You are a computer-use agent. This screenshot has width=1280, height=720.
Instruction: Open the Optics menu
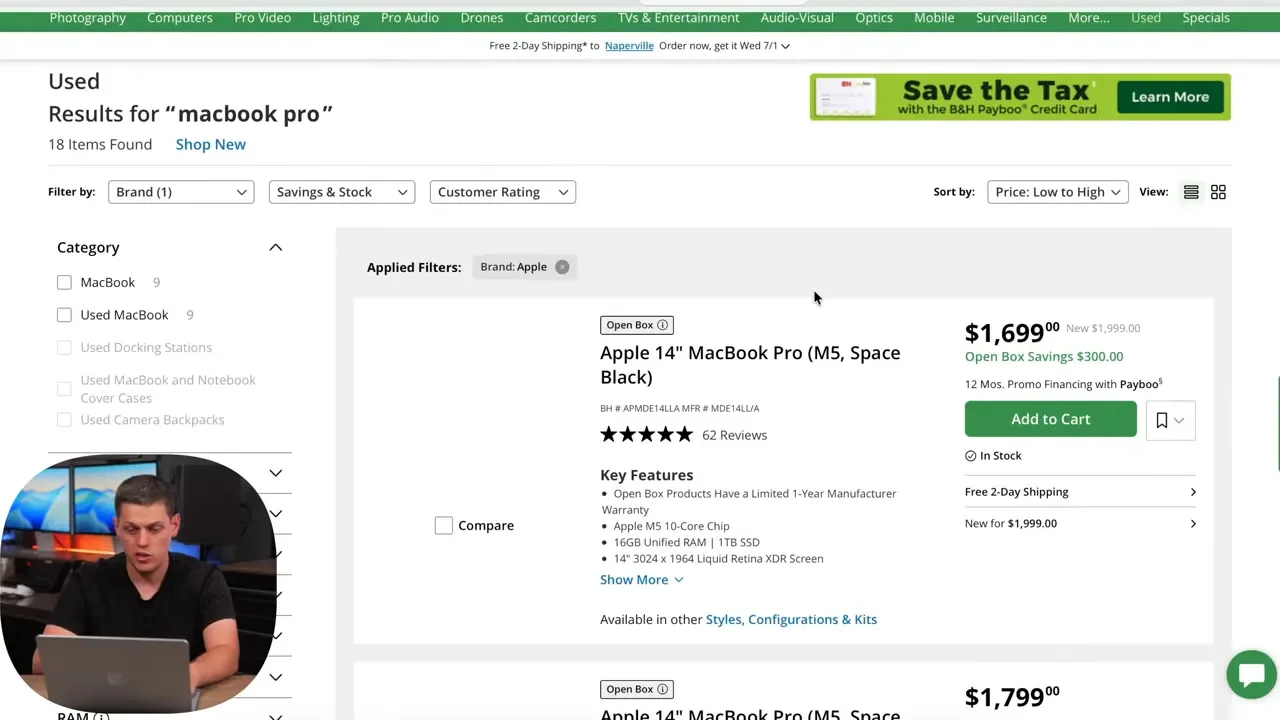pos(874,18)
